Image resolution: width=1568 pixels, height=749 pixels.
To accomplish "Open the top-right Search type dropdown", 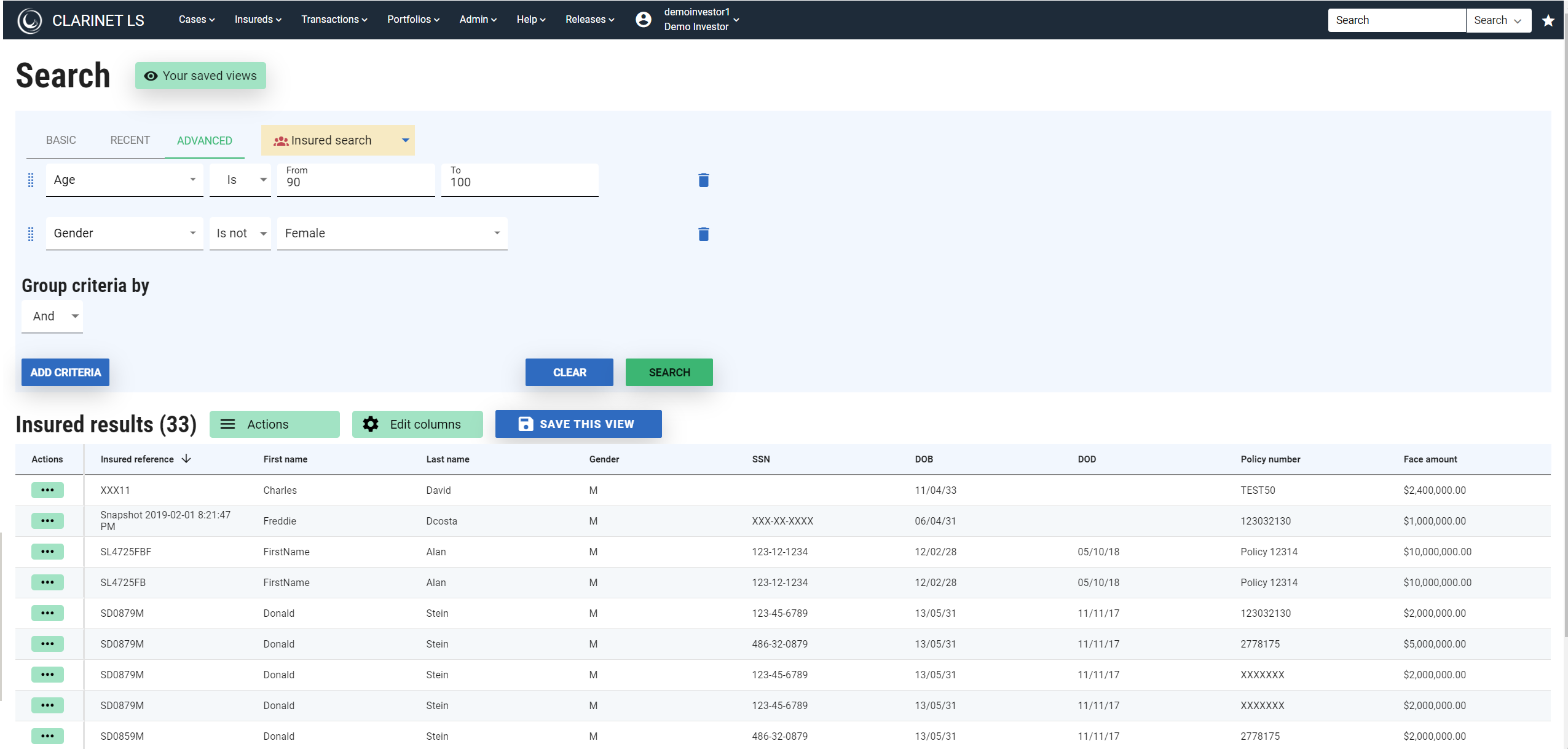I will 1499,20.
